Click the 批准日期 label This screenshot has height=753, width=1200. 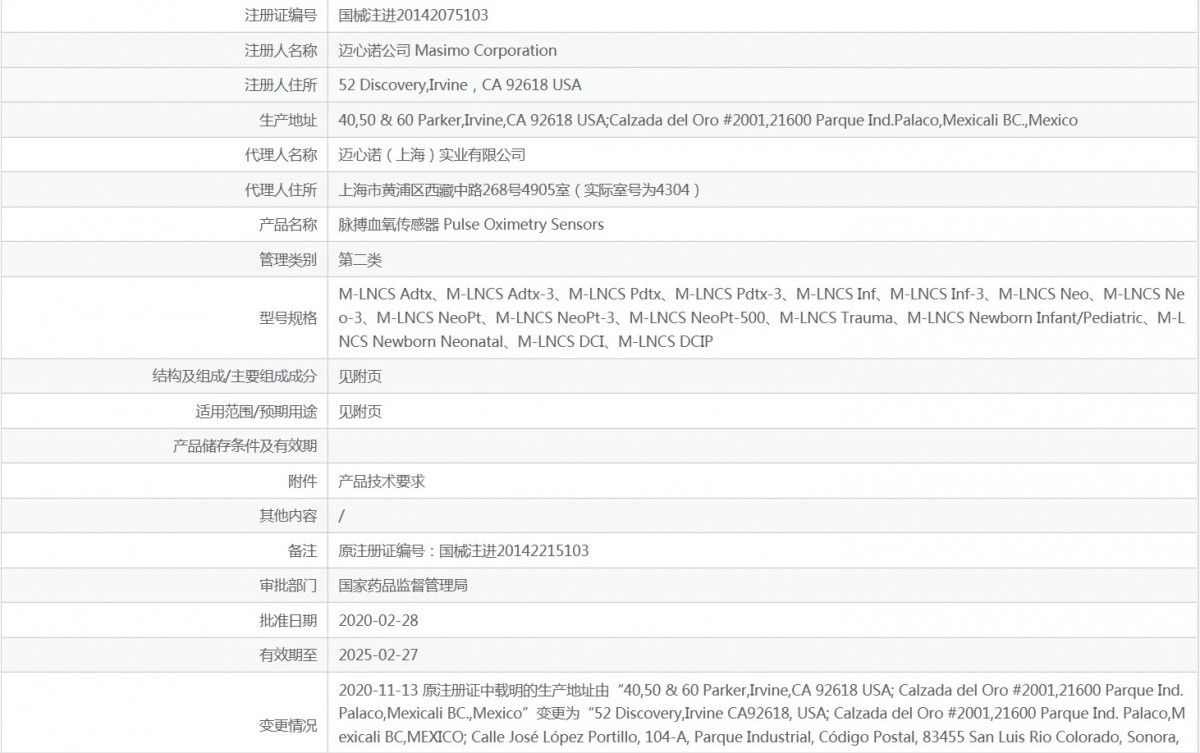[288, 621]
